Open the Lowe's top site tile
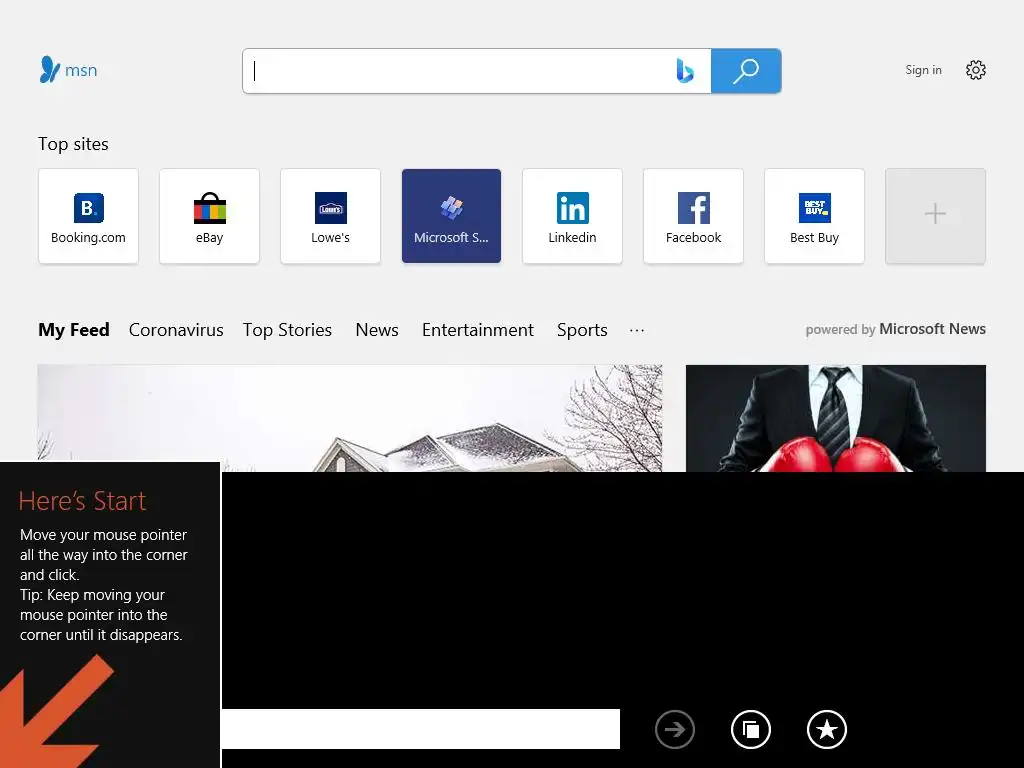Screen dimensions: 1024x768 pyautogui.click(x=330, y=216)
